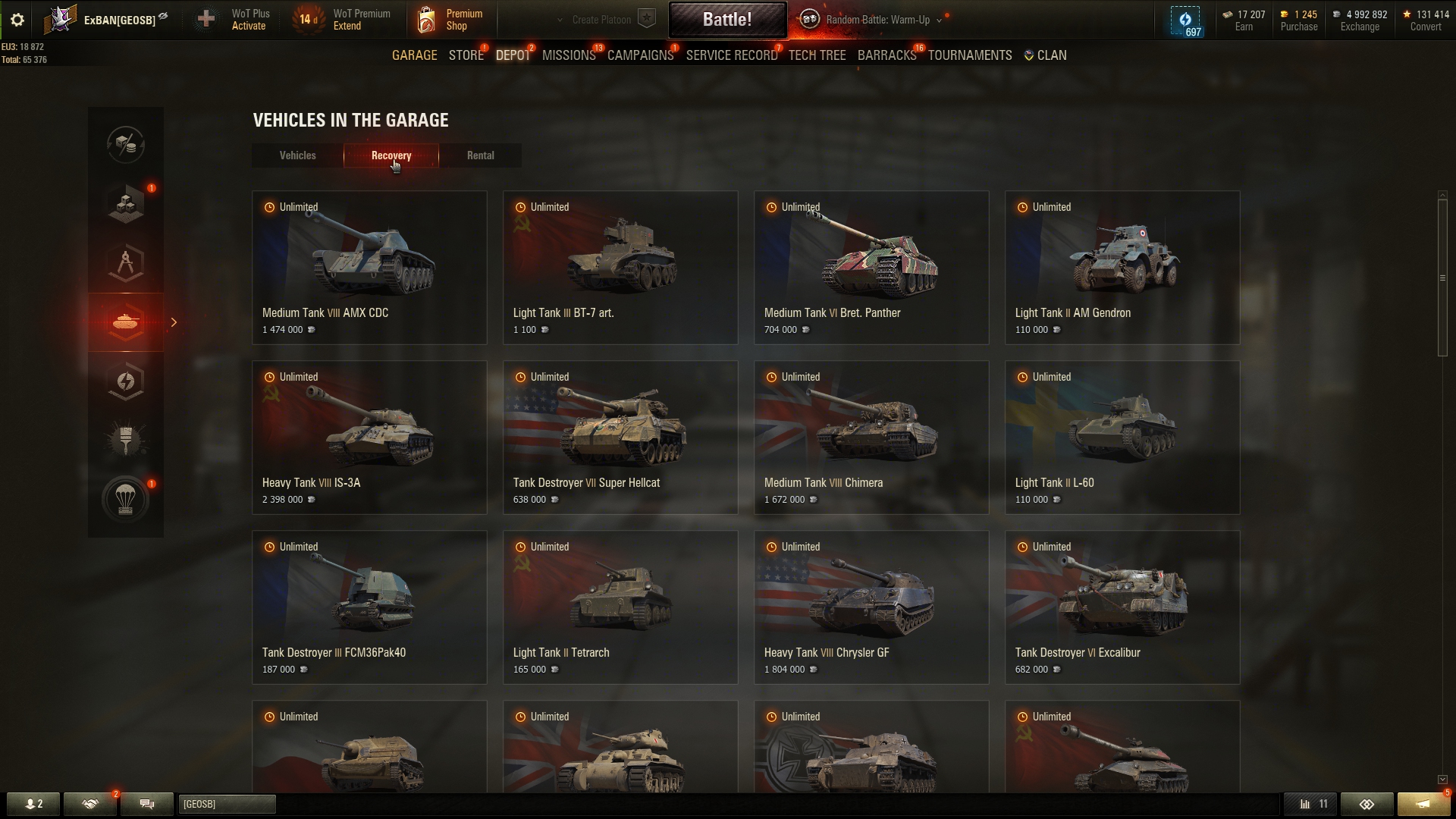
Task: Click the GEOSB chat channel field
Action: (x=227, y=804)
